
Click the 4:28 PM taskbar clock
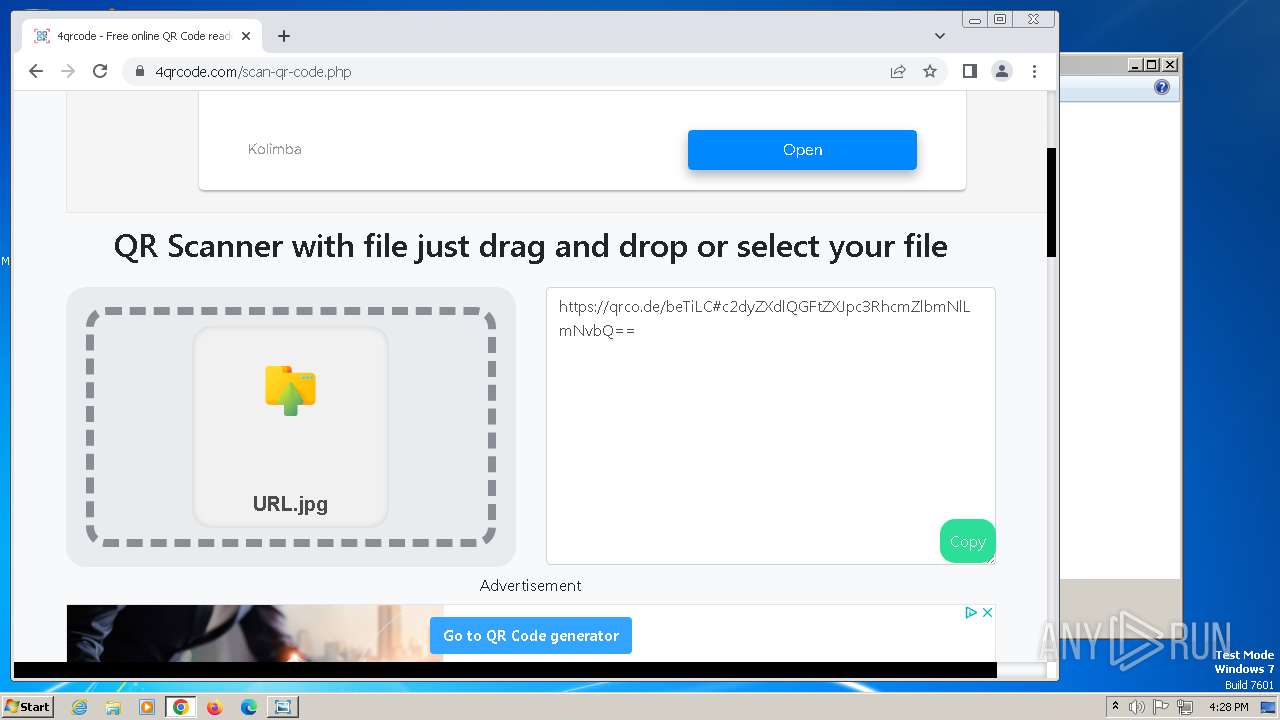pos(1229,707)
